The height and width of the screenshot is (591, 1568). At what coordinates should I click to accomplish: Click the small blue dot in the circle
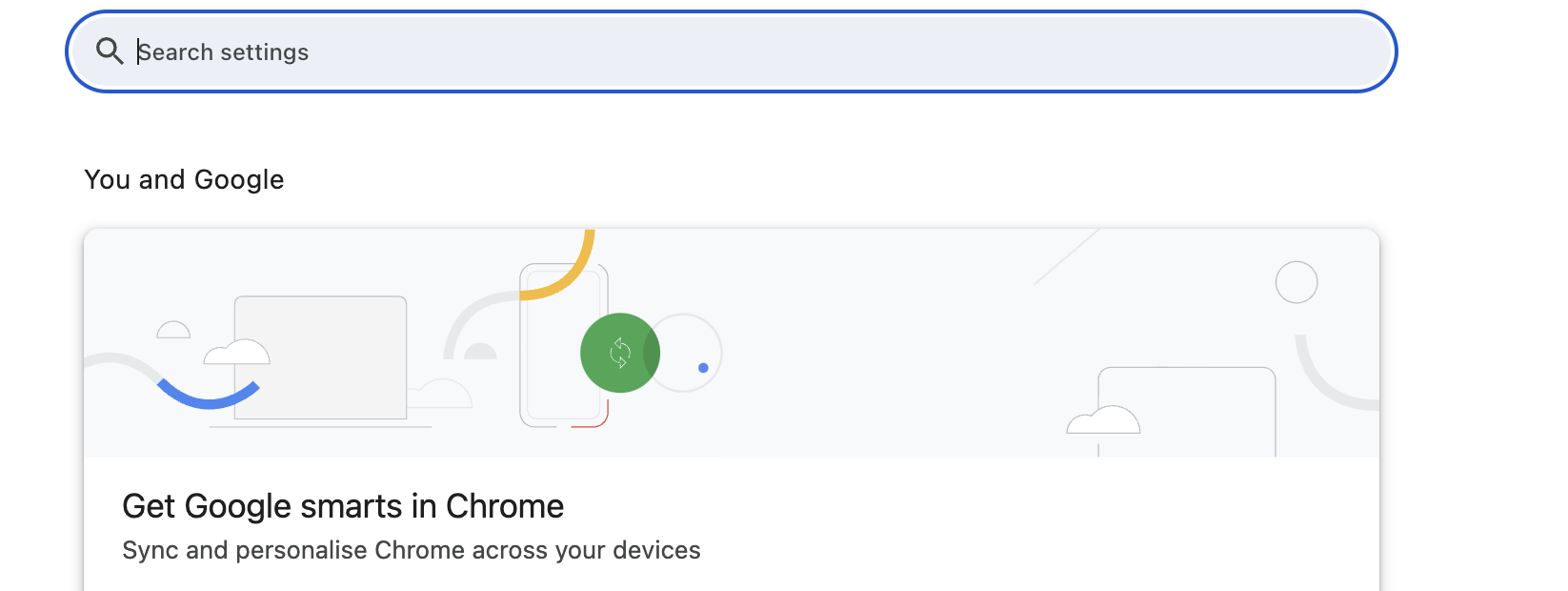(703, 367)
